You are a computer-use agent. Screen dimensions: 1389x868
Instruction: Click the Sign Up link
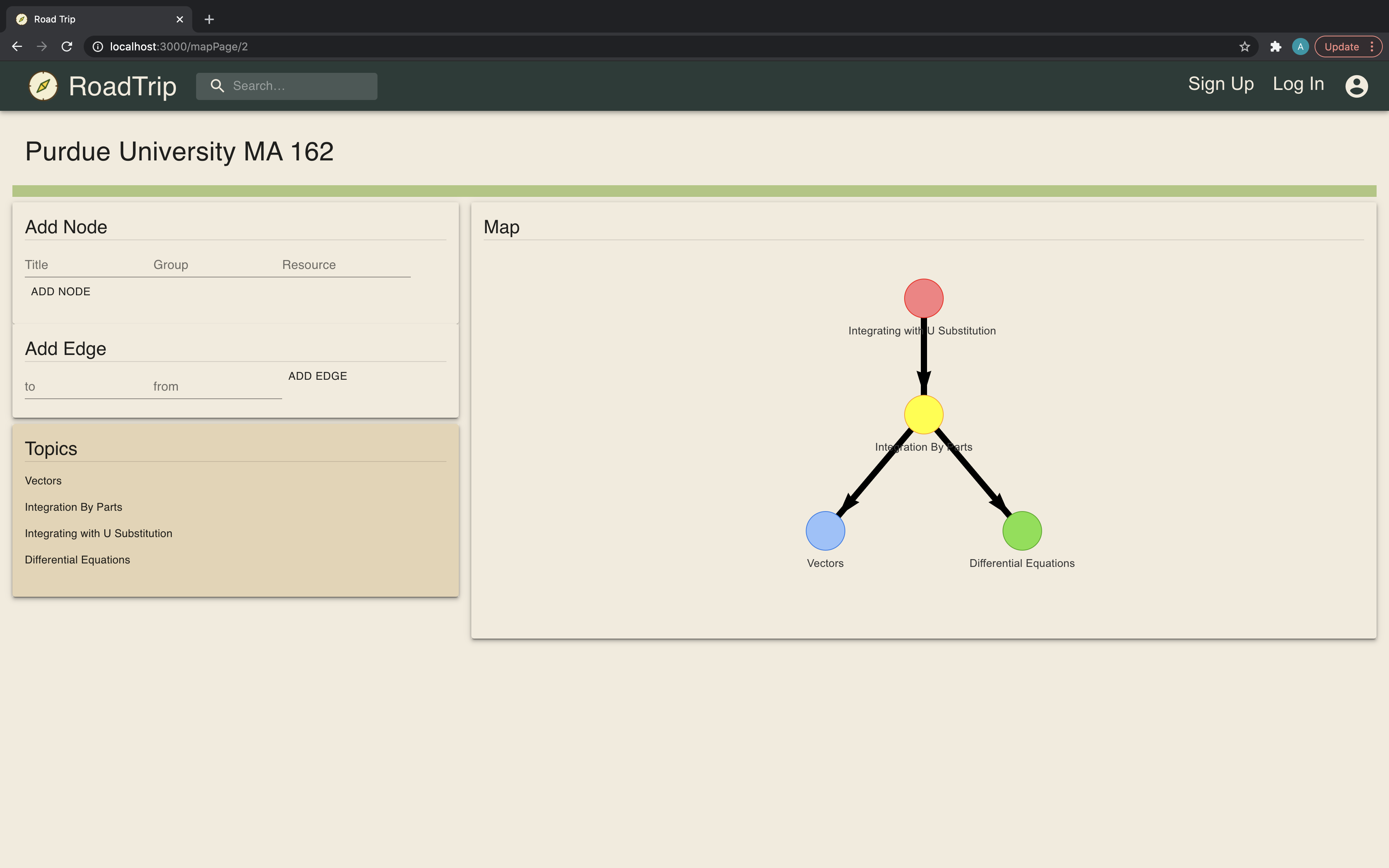(x=1220, y=84)
